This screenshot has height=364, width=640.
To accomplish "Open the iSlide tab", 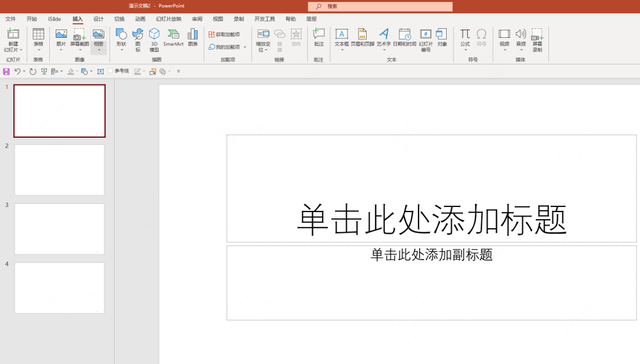I will 54,19.
